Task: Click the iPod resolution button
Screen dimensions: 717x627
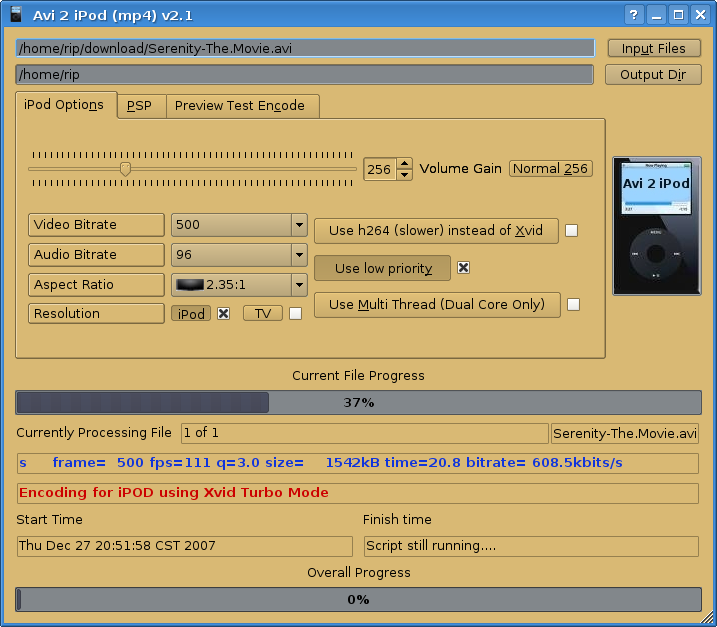Action: 191,314
